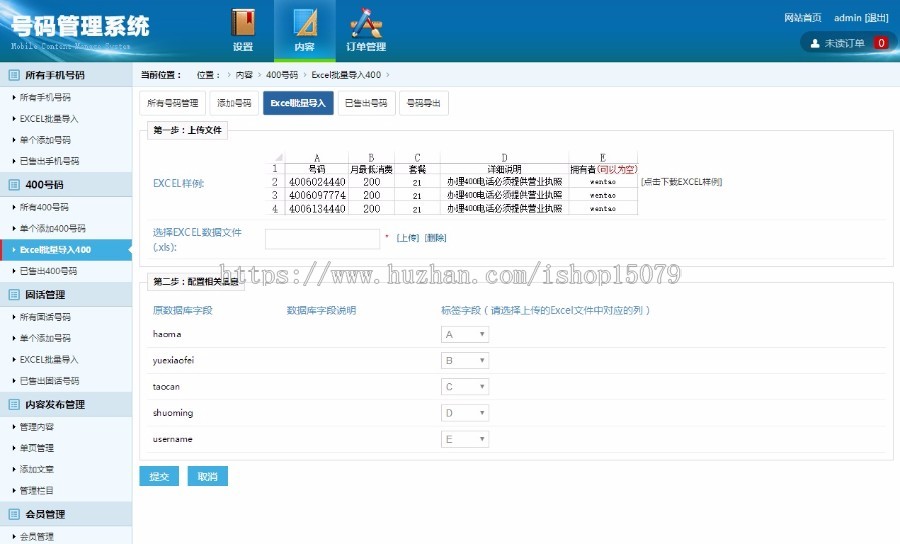Click the 原数据库字段 column header
This screenshot has height=544, width=900.
tap(183, 310)
